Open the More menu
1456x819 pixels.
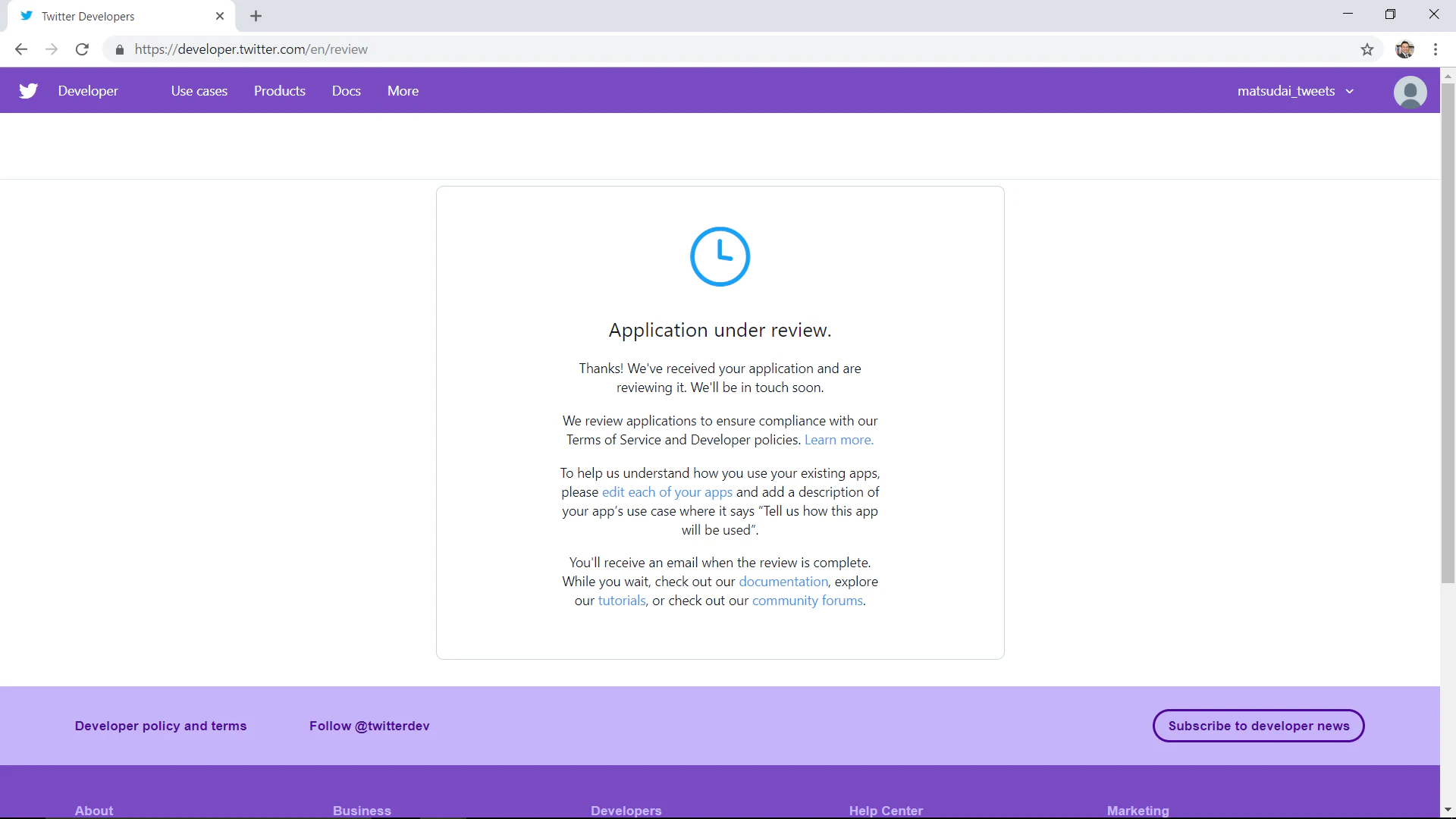[403, 91]
